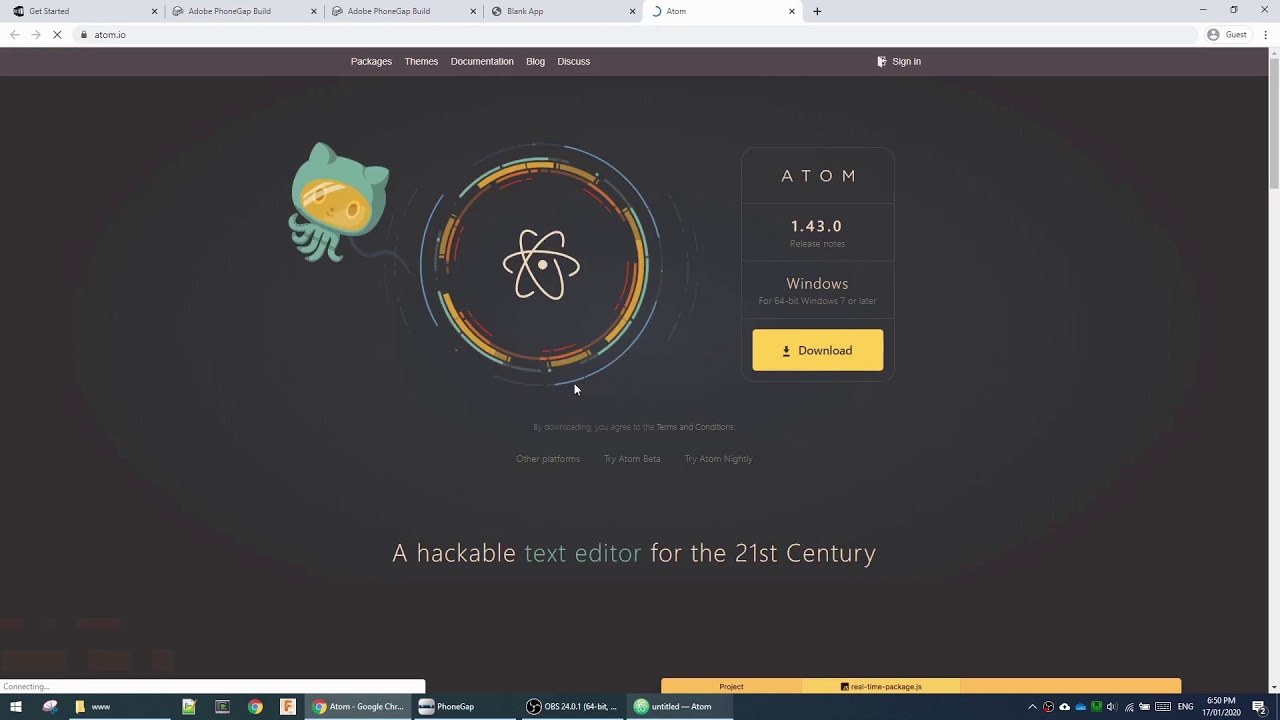Click the Project tab in the editor preview

pyautogui.click(x=731, y=687)
